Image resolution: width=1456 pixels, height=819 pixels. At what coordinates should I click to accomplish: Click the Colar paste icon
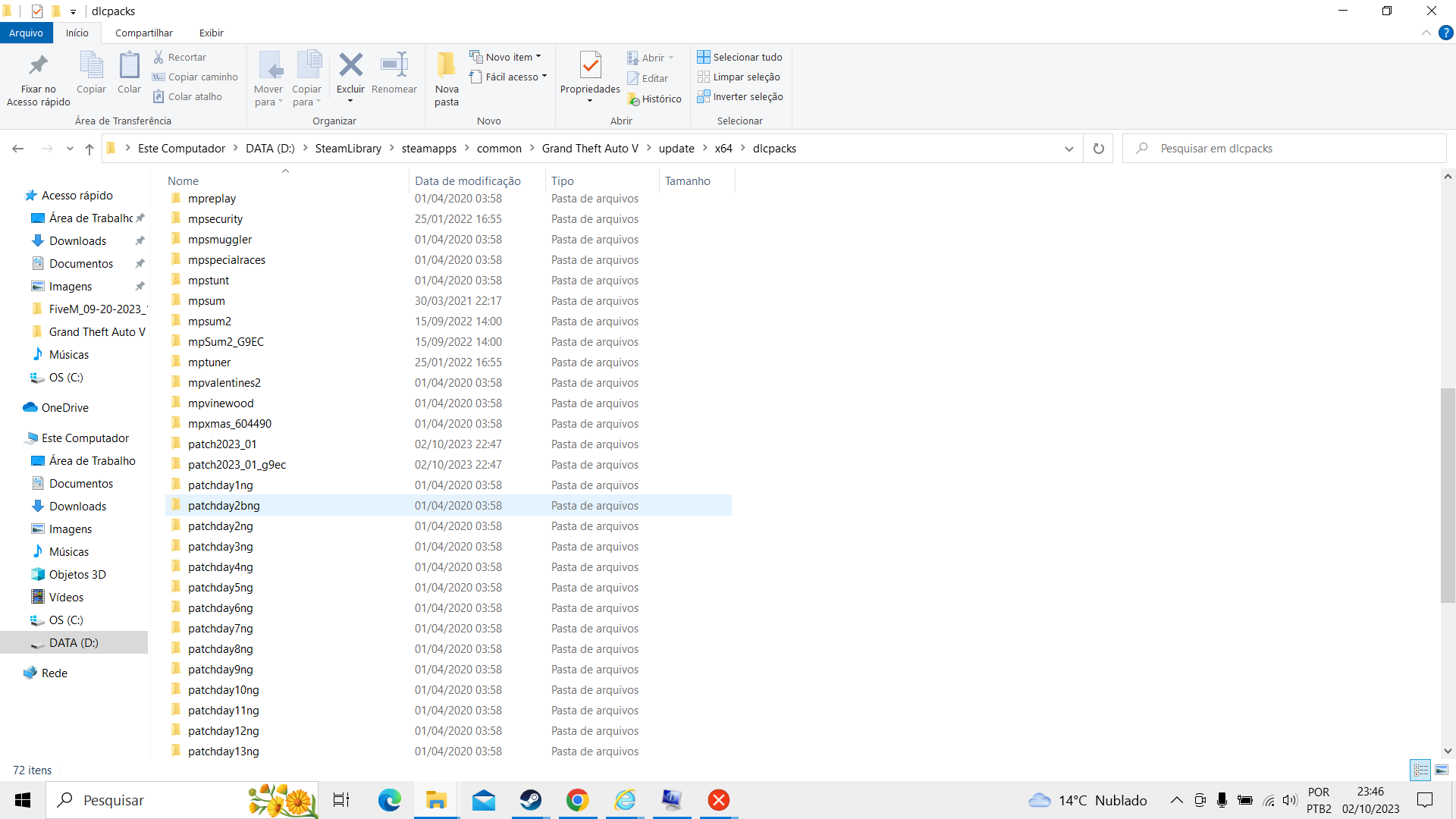pyautogui.click(x=129, y=74)
